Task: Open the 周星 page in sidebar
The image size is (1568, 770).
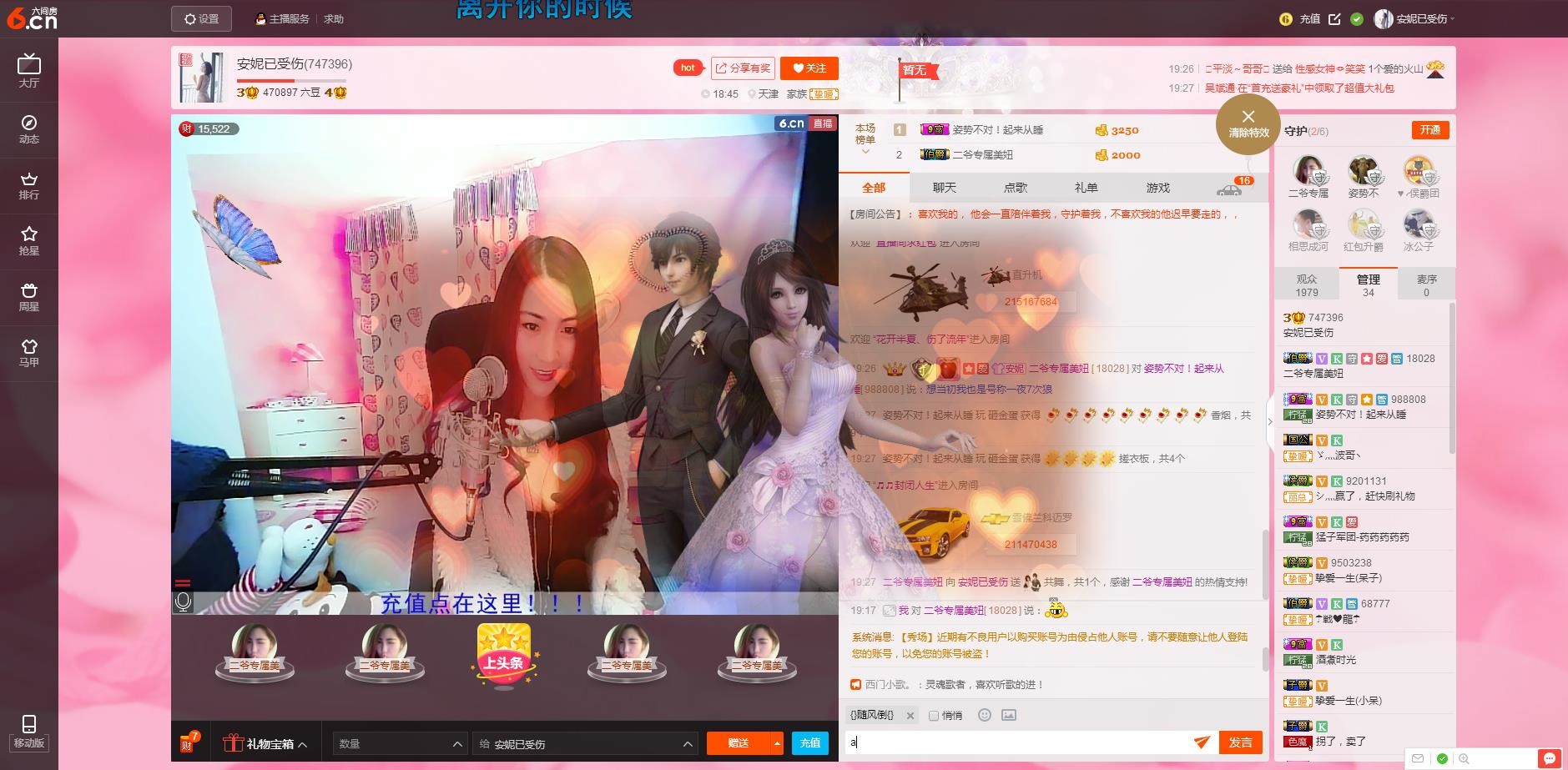Action: coord(29,297)
